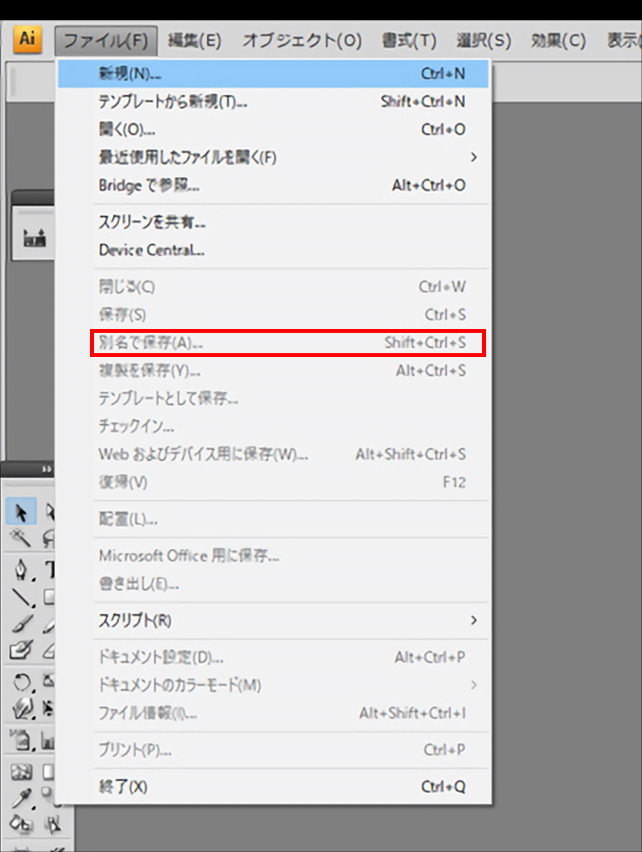Choose 別名で保存(A)... entry
The width and height of the screenshot is (642, 852).
[x=273, y=343]
